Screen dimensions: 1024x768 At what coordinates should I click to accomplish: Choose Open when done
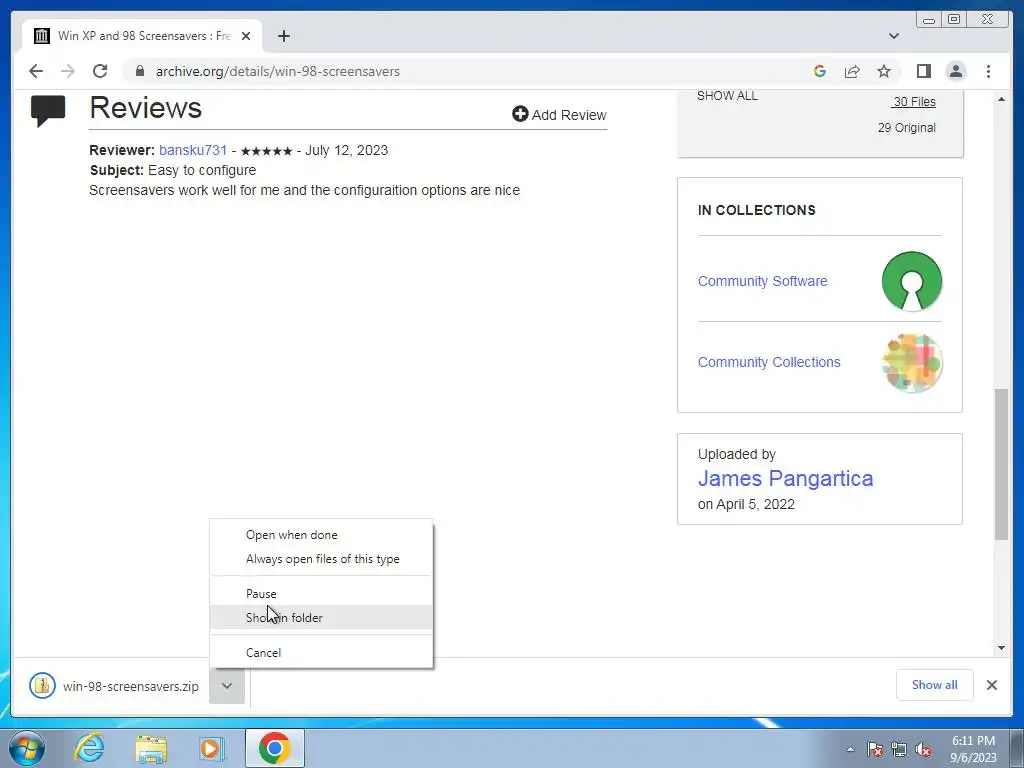321,535
